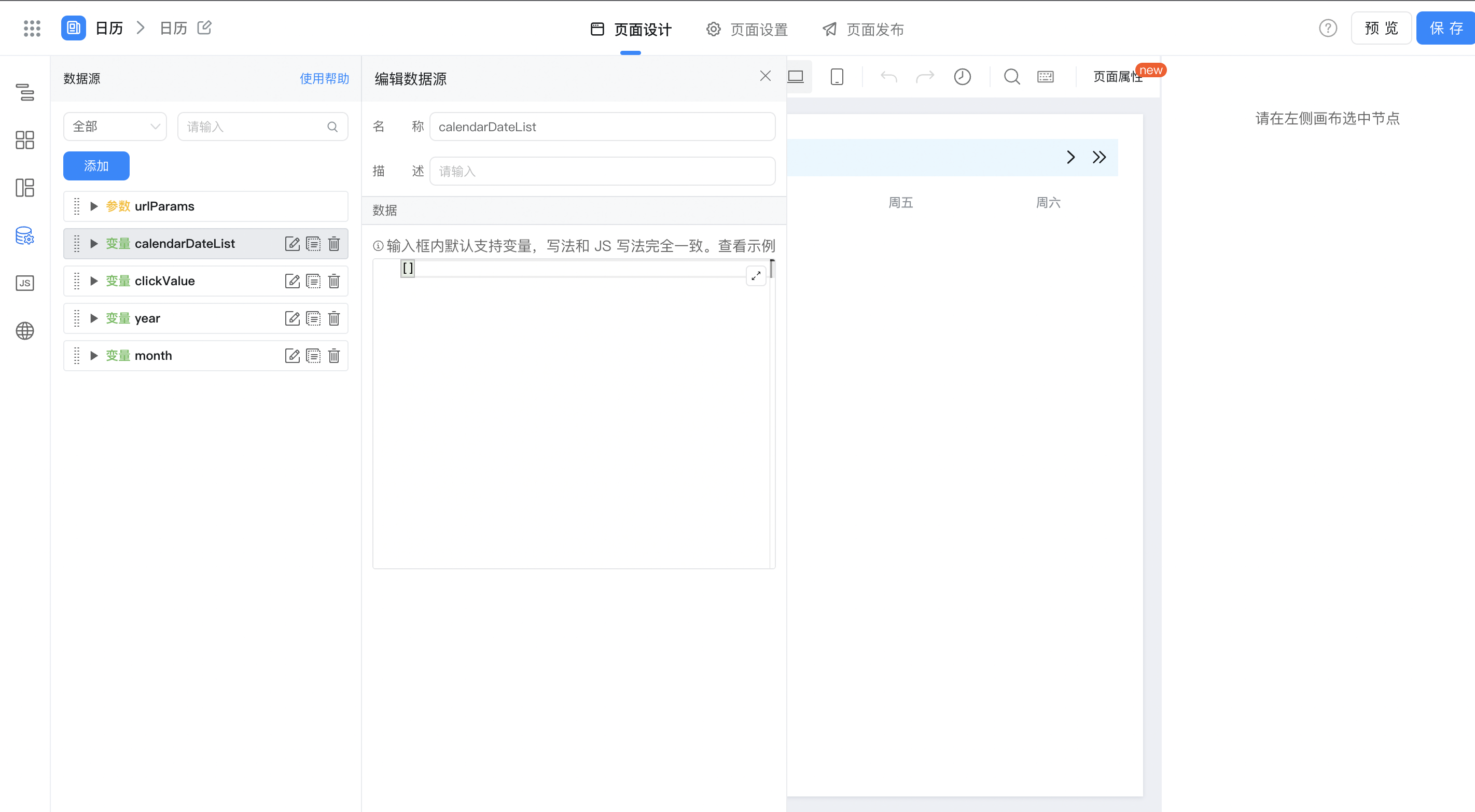The height and width of the screenshot is (812, 1475).
Task: Copy the clickValue variable
Action: [x=313, y=281]
